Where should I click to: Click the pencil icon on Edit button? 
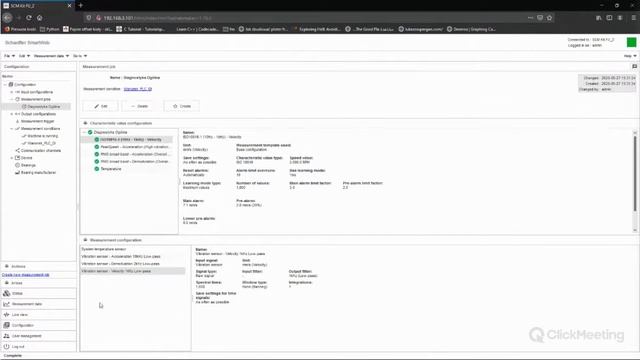96,106
